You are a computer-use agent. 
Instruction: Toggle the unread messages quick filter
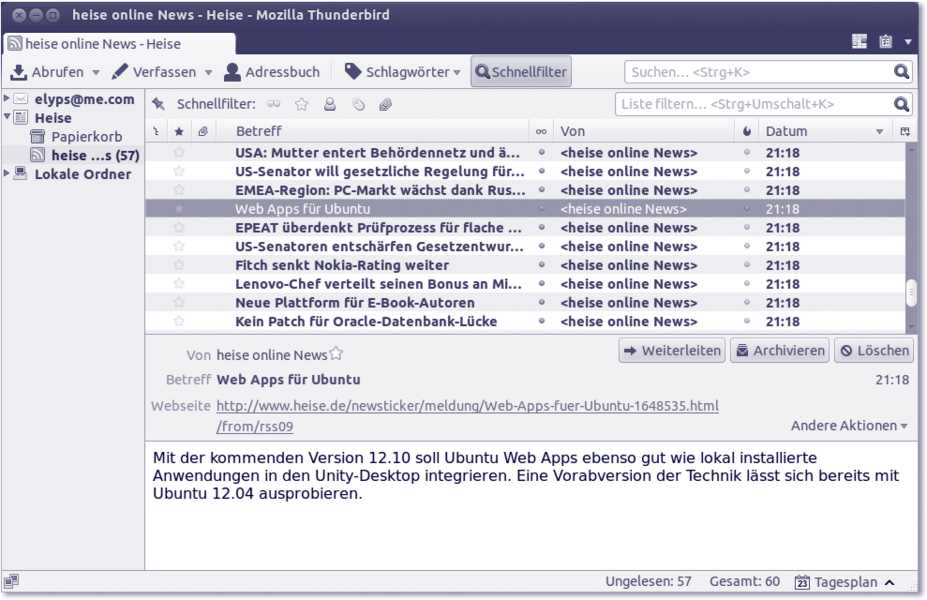pos(273,104)
